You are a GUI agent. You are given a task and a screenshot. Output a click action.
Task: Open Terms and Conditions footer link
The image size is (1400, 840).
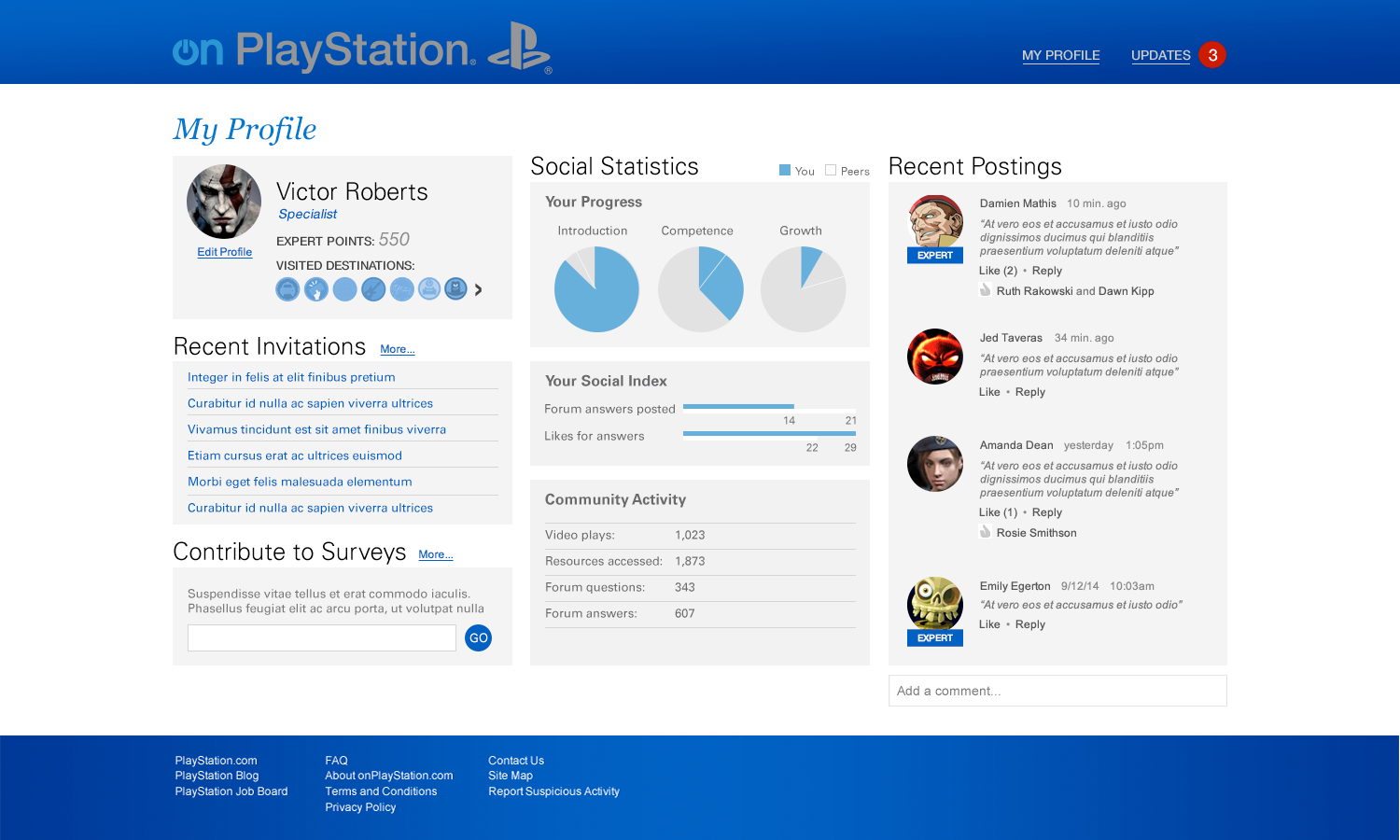[381, 791]
